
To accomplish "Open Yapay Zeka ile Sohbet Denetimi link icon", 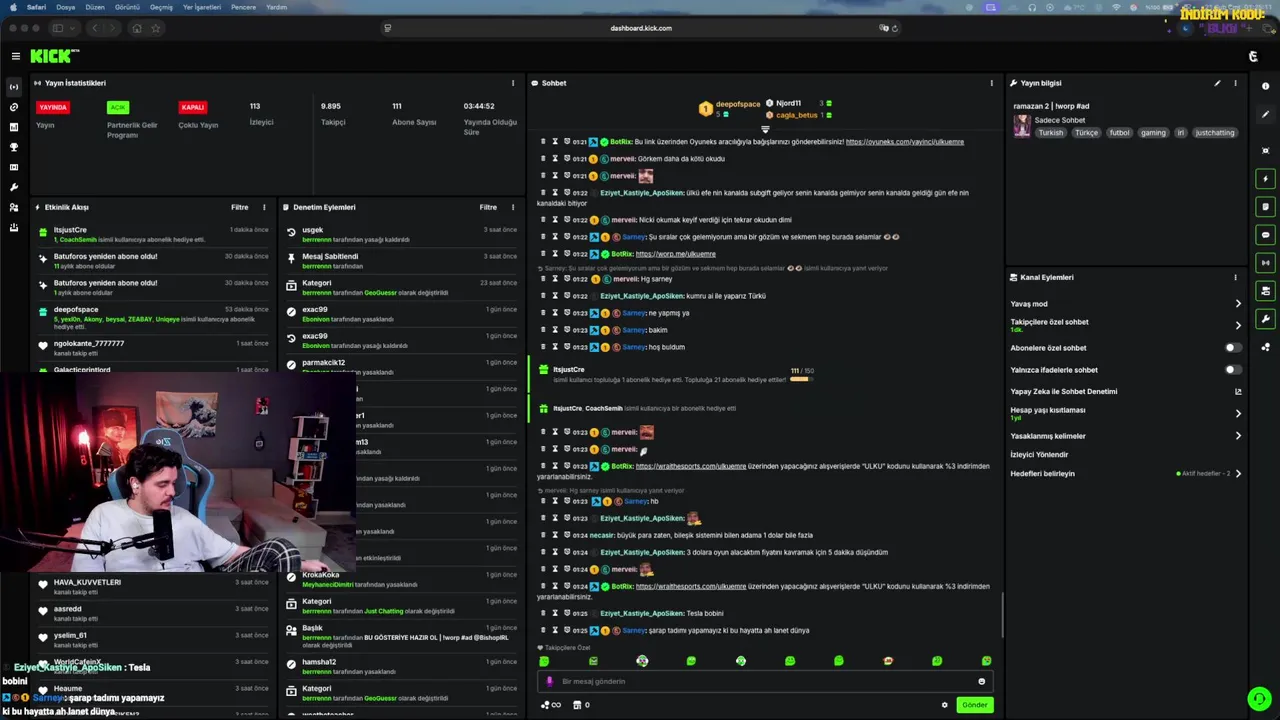I will (1238, 392).
